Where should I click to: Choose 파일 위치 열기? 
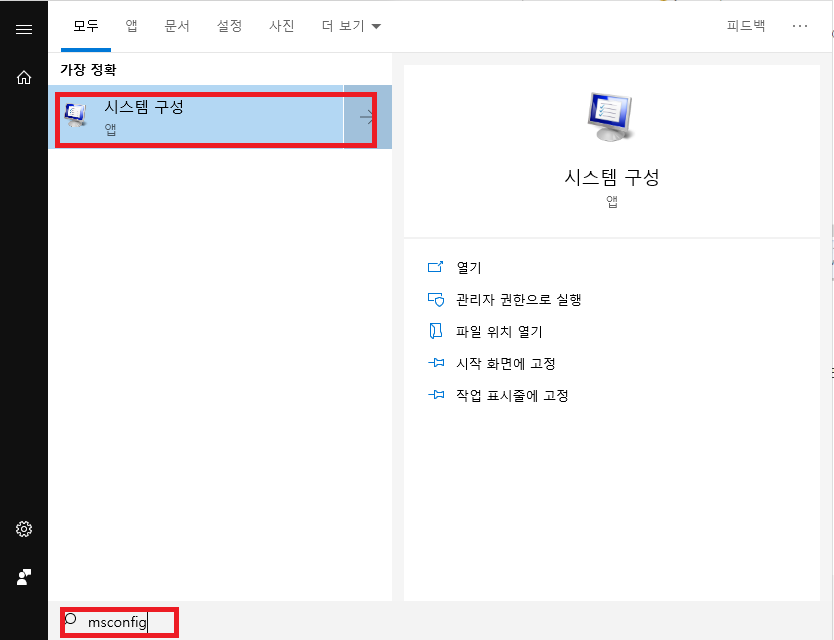point(499,331)
